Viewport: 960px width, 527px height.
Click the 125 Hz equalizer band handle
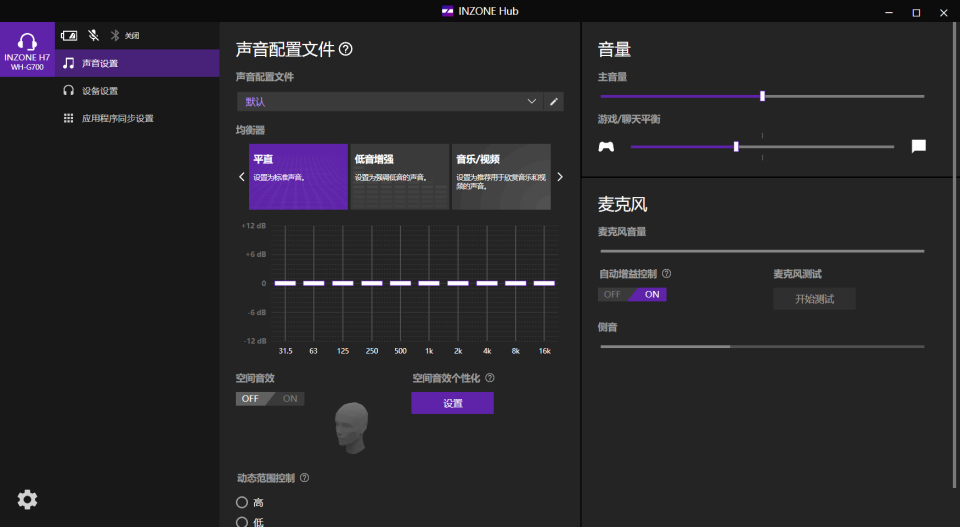pos(343,283)
